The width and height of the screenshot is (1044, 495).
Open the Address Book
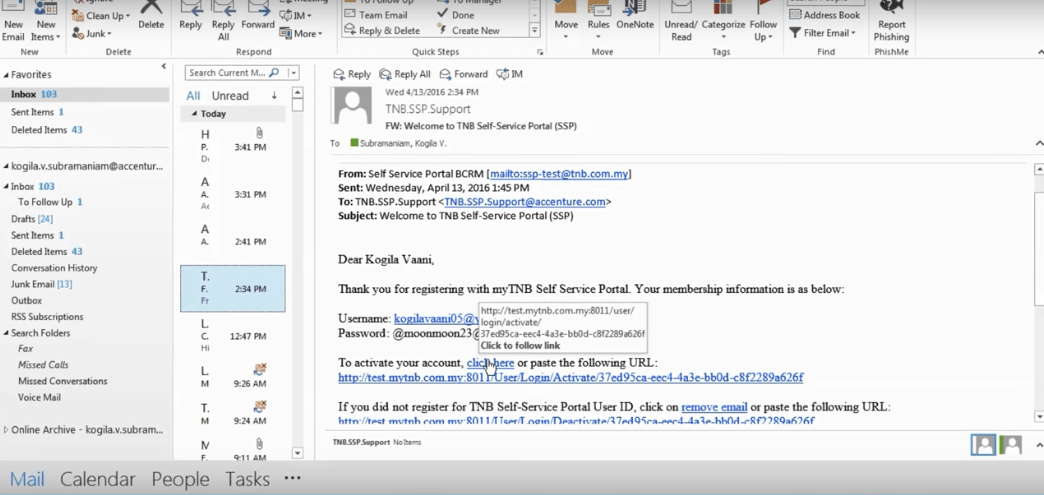coord(824,15)
